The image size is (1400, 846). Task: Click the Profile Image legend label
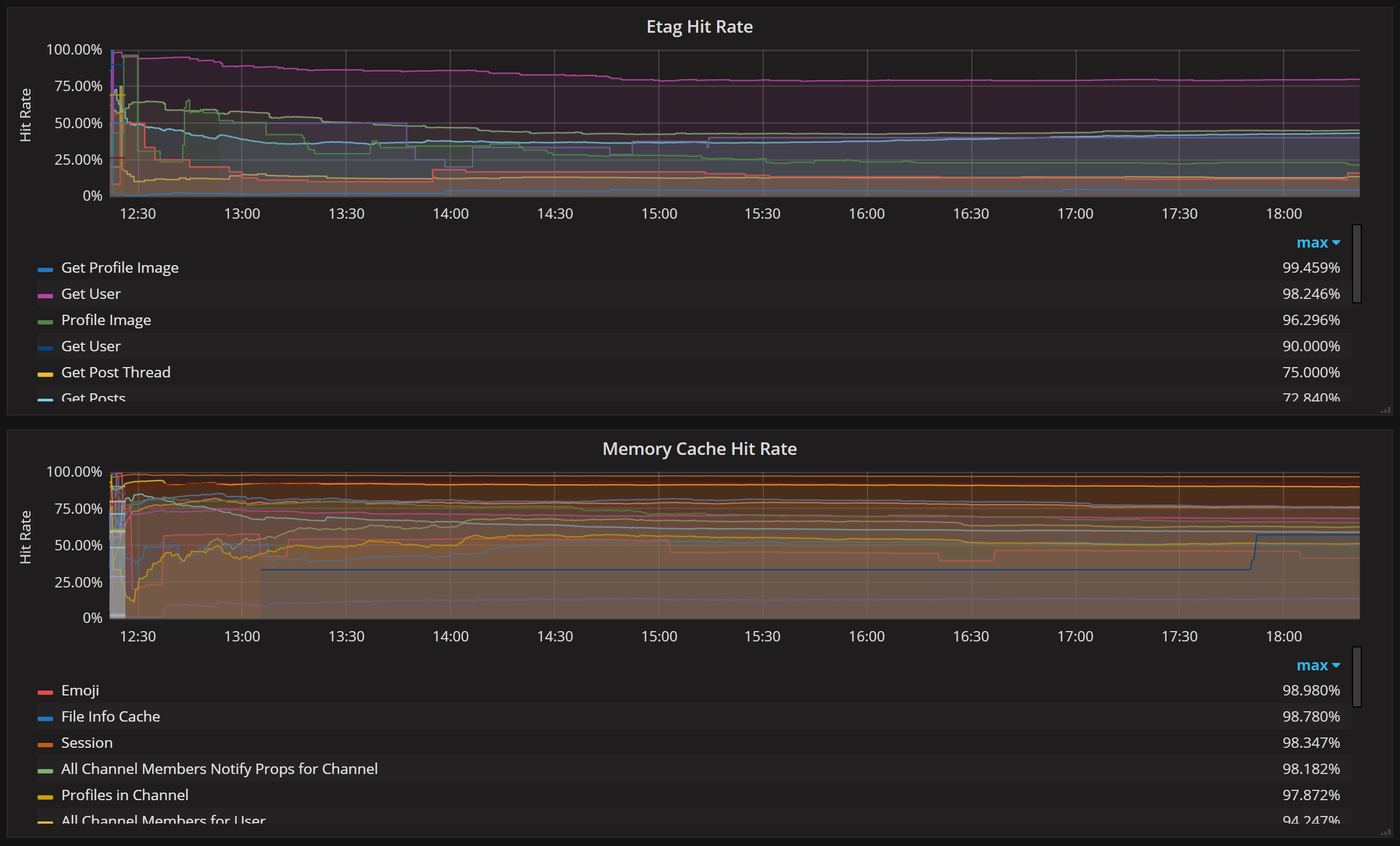pyautogui.click(x=106, y=320)
